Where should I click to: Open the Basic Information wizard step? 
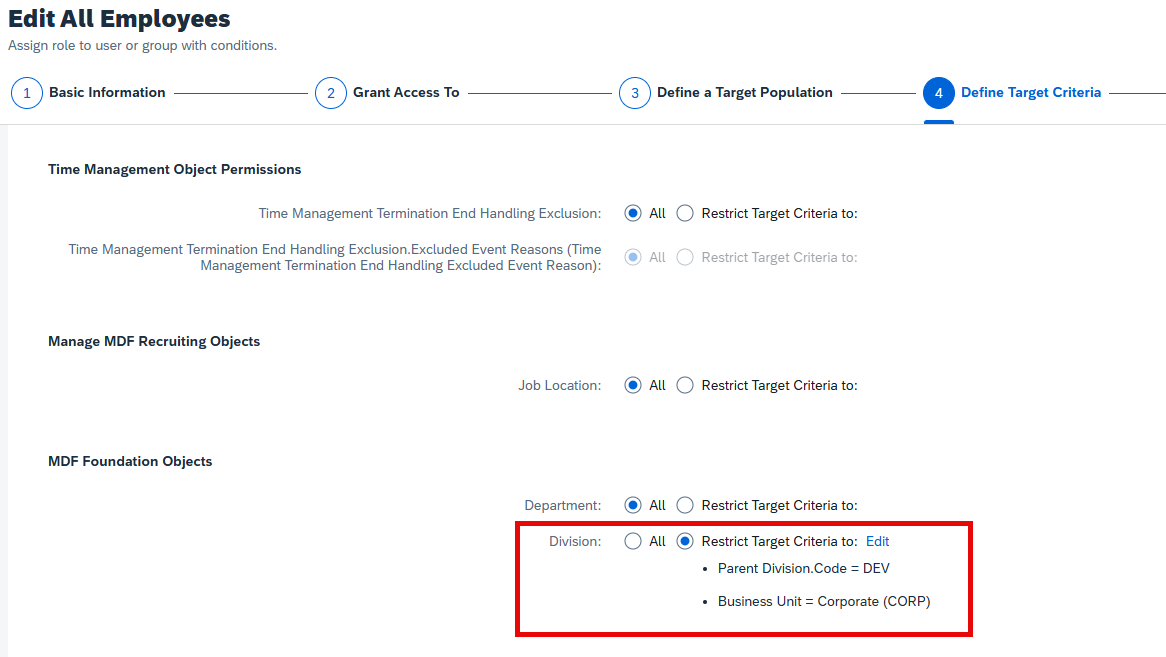click(x=107, y=92)
